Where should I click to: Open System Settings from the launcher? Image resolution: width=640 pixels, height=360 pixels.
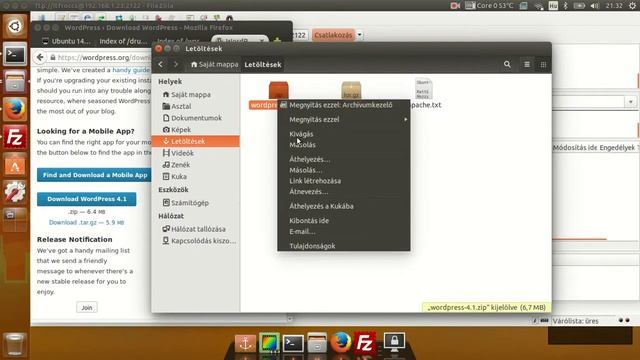(15, 191)
